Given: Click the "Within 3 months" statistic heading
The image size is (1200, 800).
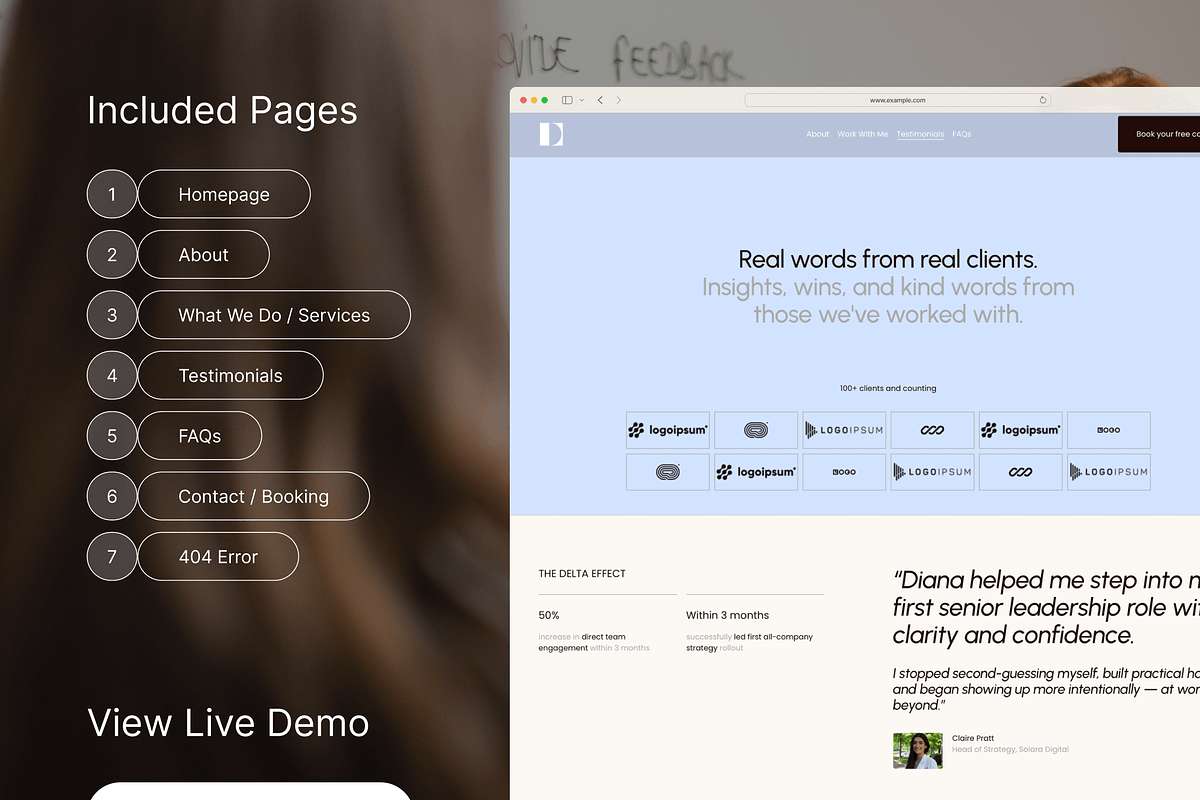Looking at the screenshot, I should 727,615.
